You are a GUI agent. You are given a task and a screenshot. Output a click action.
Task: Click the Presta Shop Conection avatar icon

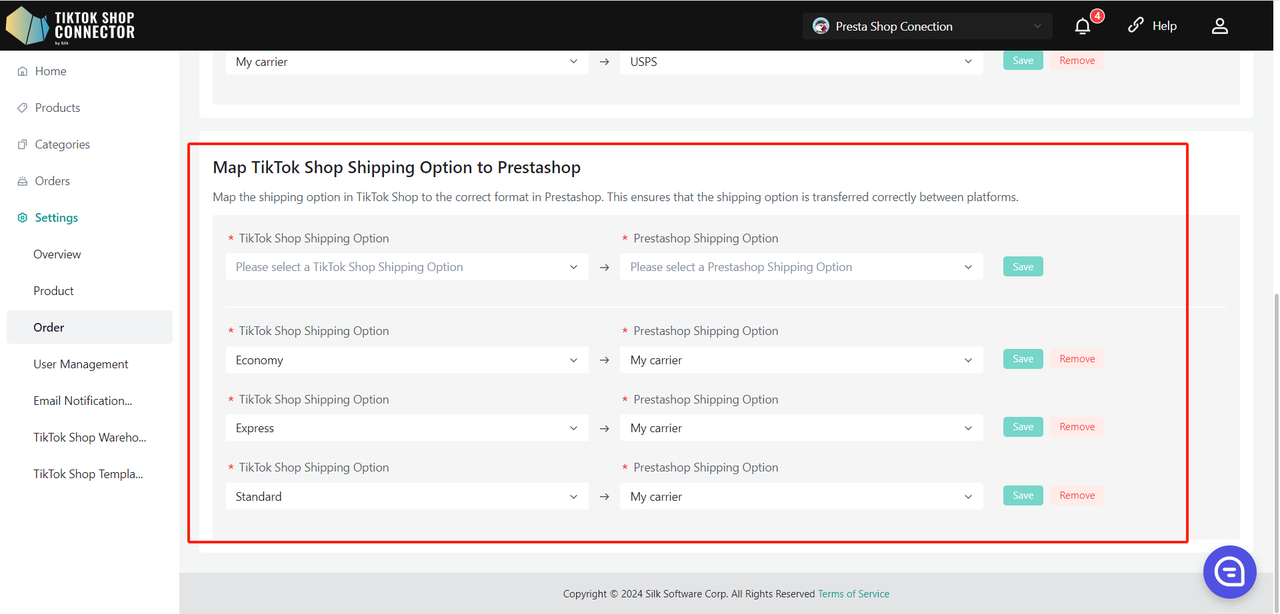coord(821,26)
